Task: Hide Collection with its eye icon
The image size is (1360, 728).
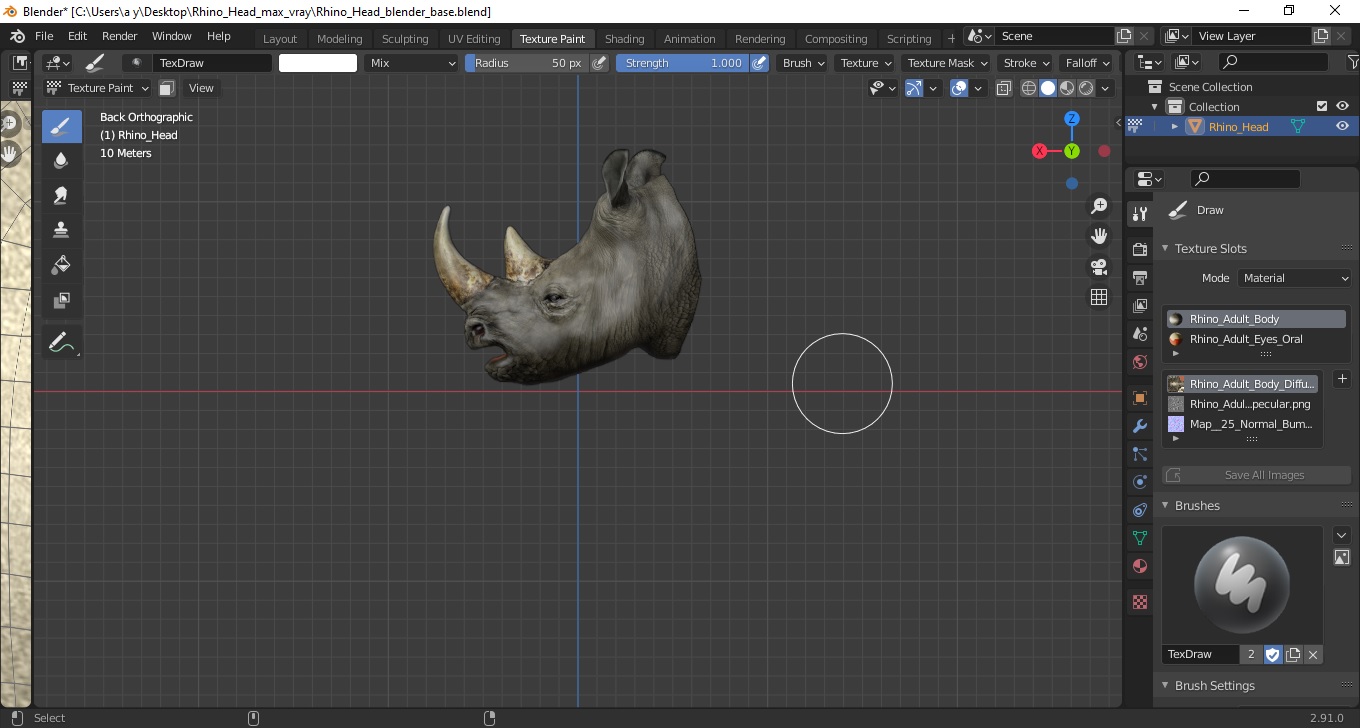Action: [x=1343, y=107]
